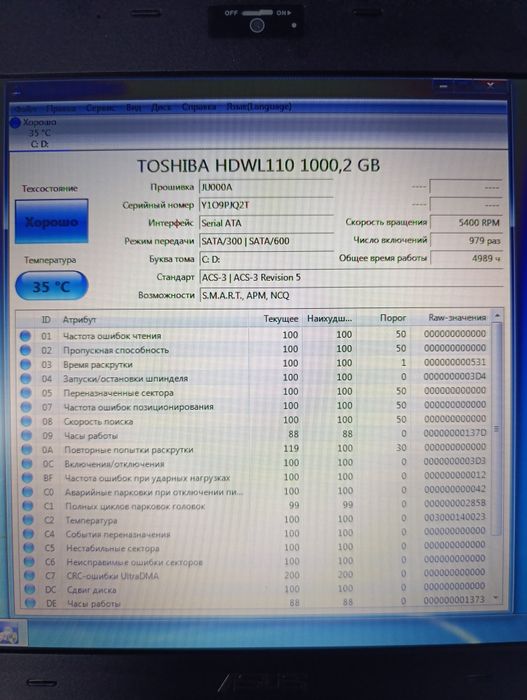Click status circle for C6 Неисправимые ошибки секторов
Screen dimensions: 527x700
[x=29, y=562]
